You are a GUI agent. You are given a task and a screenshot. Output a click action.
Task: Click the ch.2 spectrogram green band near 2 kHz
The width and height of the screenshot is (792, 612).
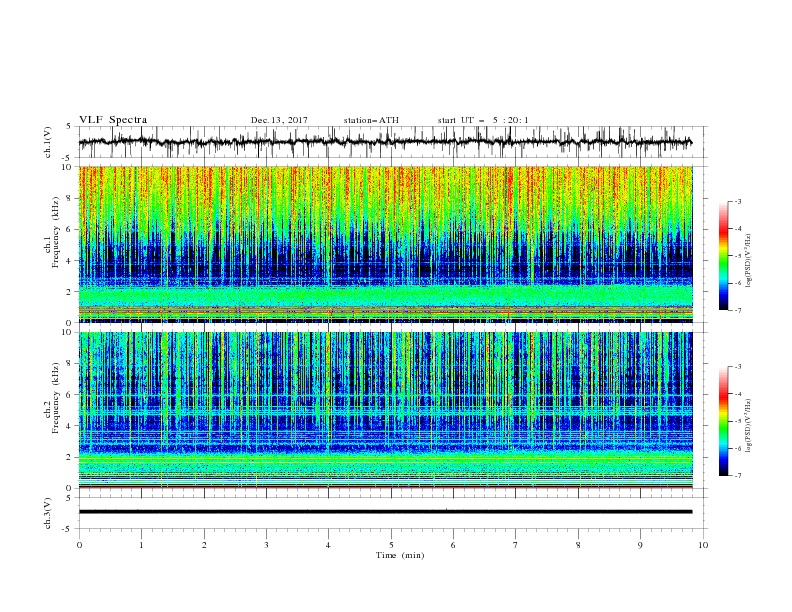tap(386, 461)
